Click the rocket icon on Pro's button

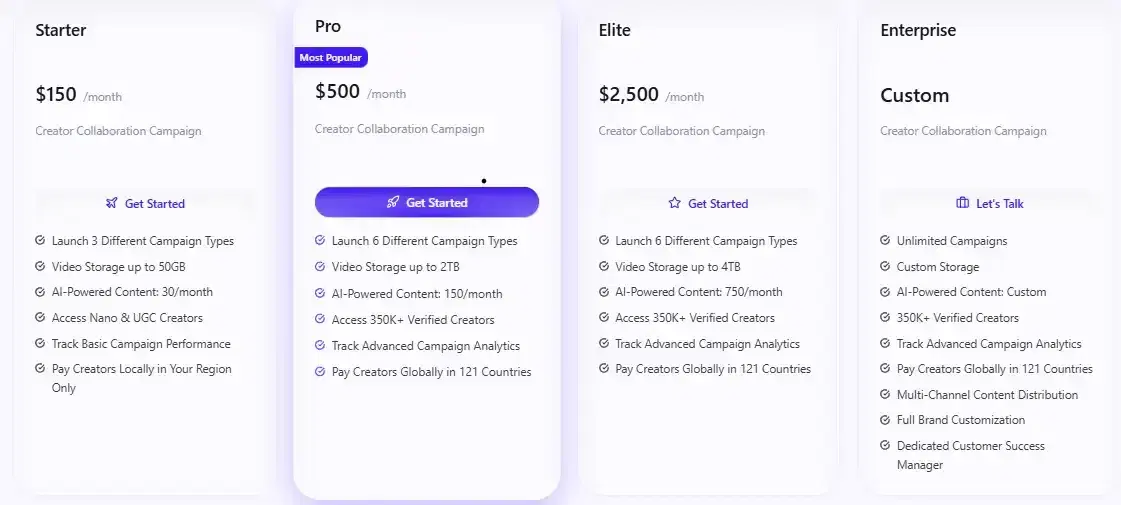coord(393,202)
